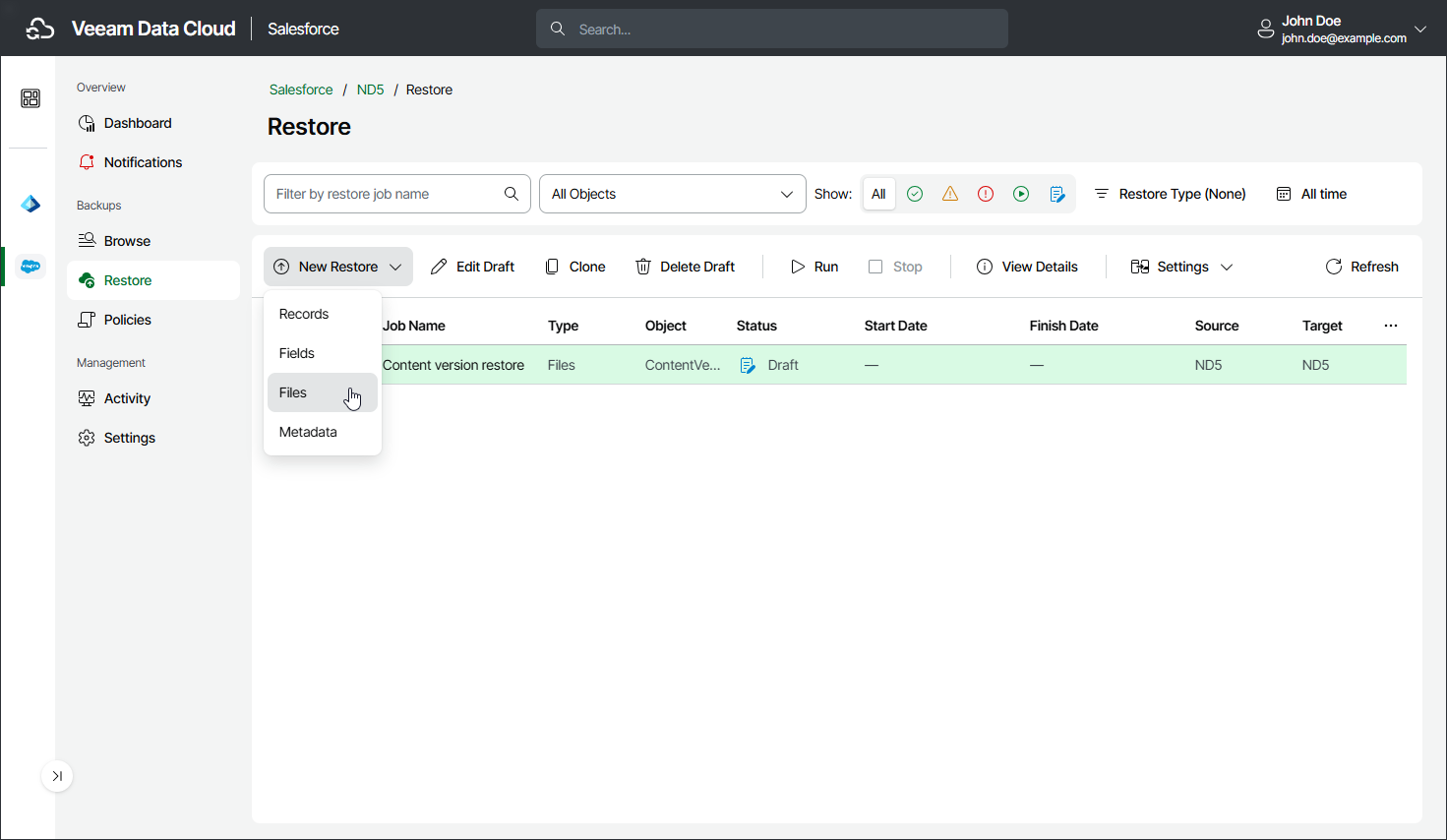This screenshot has height=840, width=1447.
Task: Show only warning restore jobs (yellow triangle)
Action: [950, 194]
